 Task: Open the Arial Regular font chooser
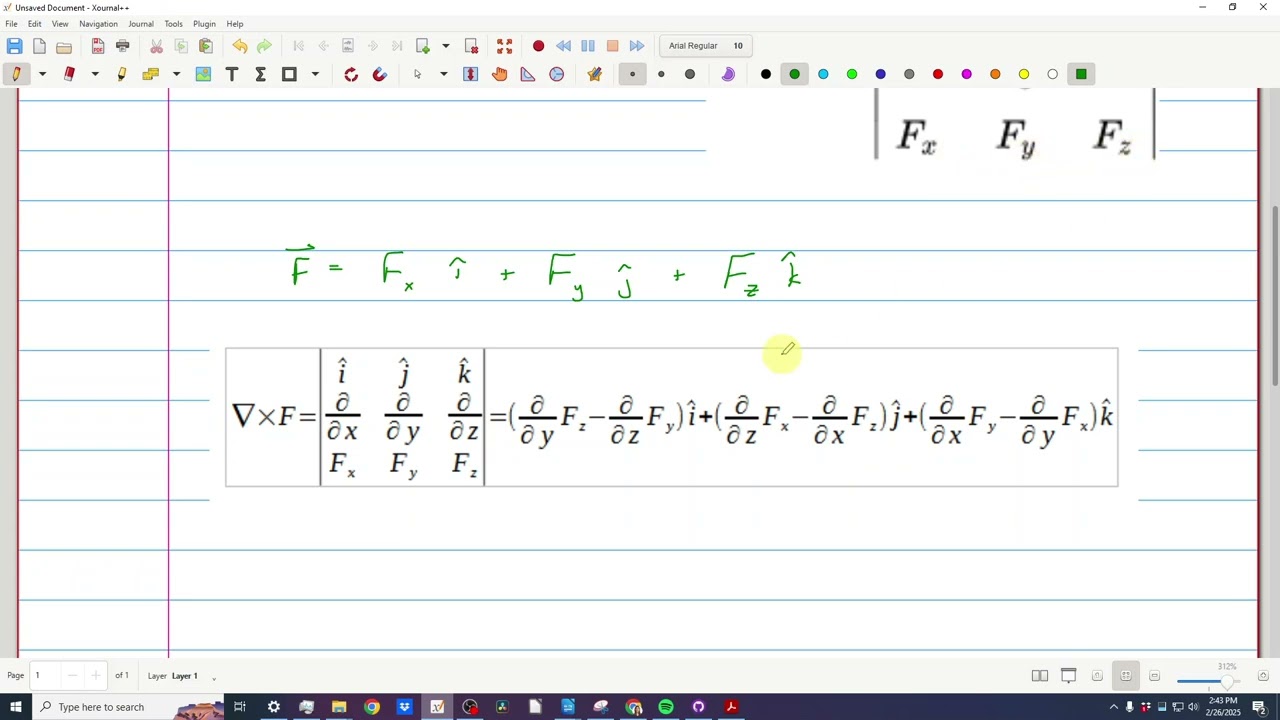pos(706,46)
